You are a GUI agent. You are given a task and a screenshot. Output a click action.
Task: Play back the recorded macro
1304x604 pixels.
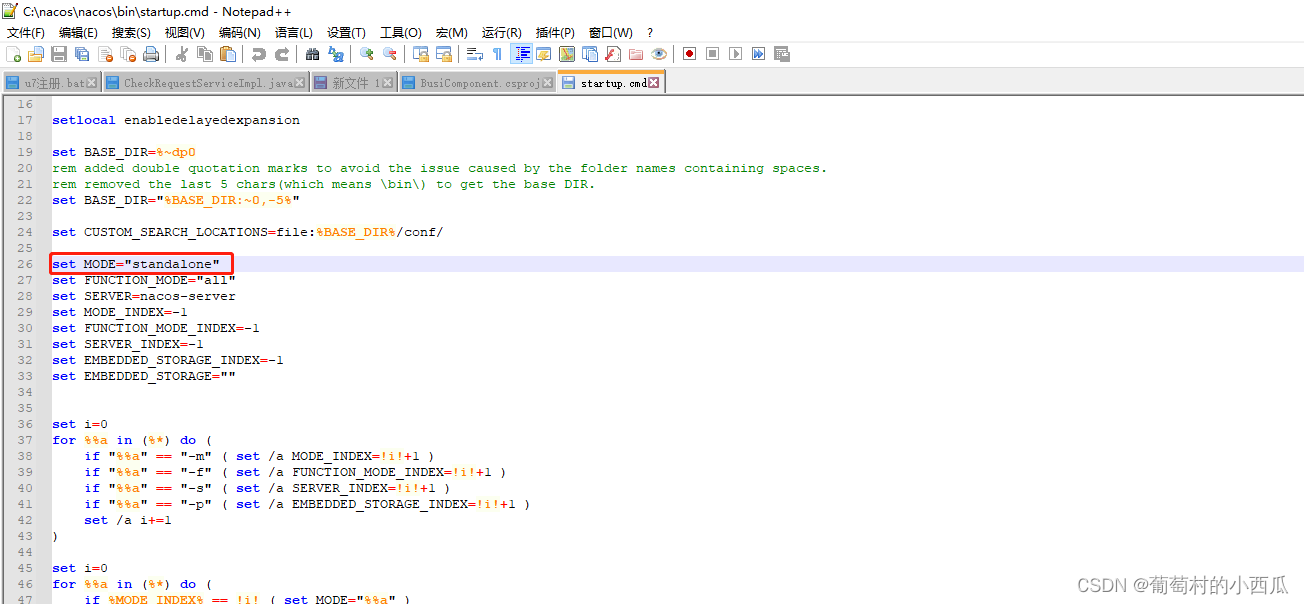(x=735, y=54)
